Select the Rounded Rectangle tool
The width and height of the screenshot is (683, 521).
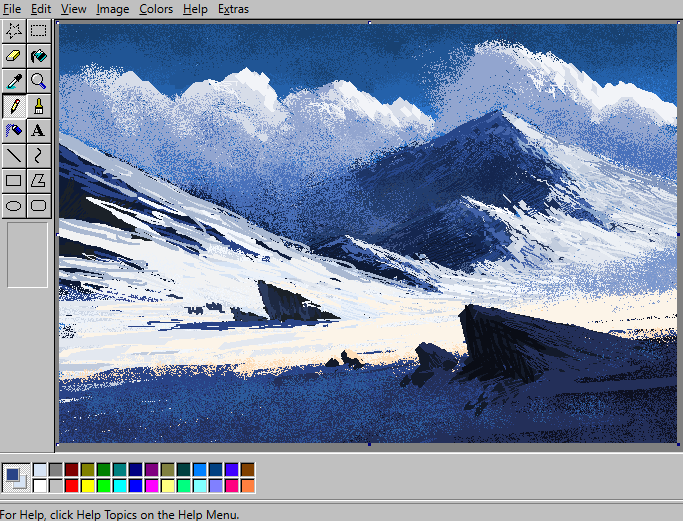coord(39,205)
